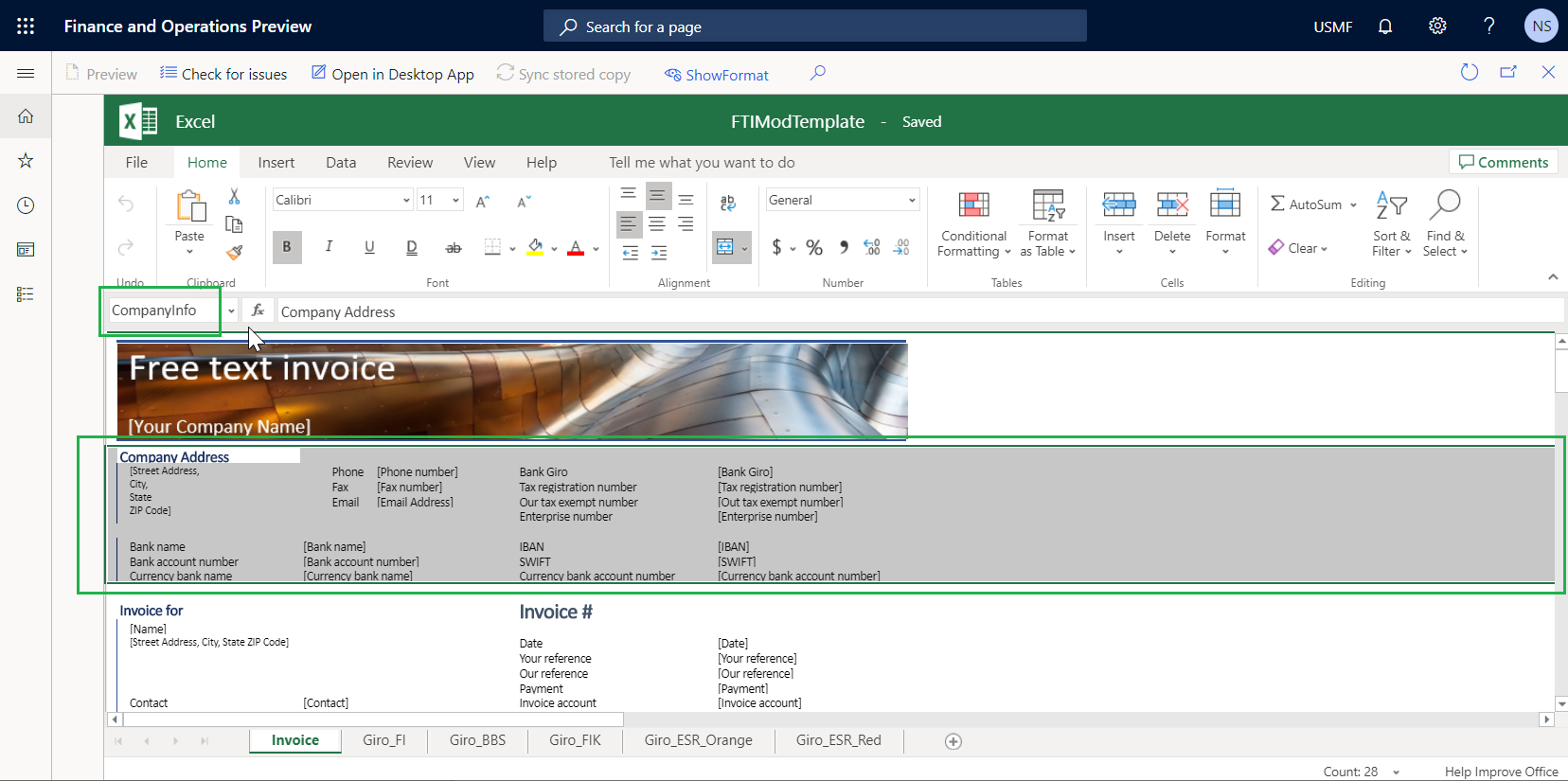Click the NS user avatar
Viewport: 1568px width, 781px height.
[x=1541, y=26]
